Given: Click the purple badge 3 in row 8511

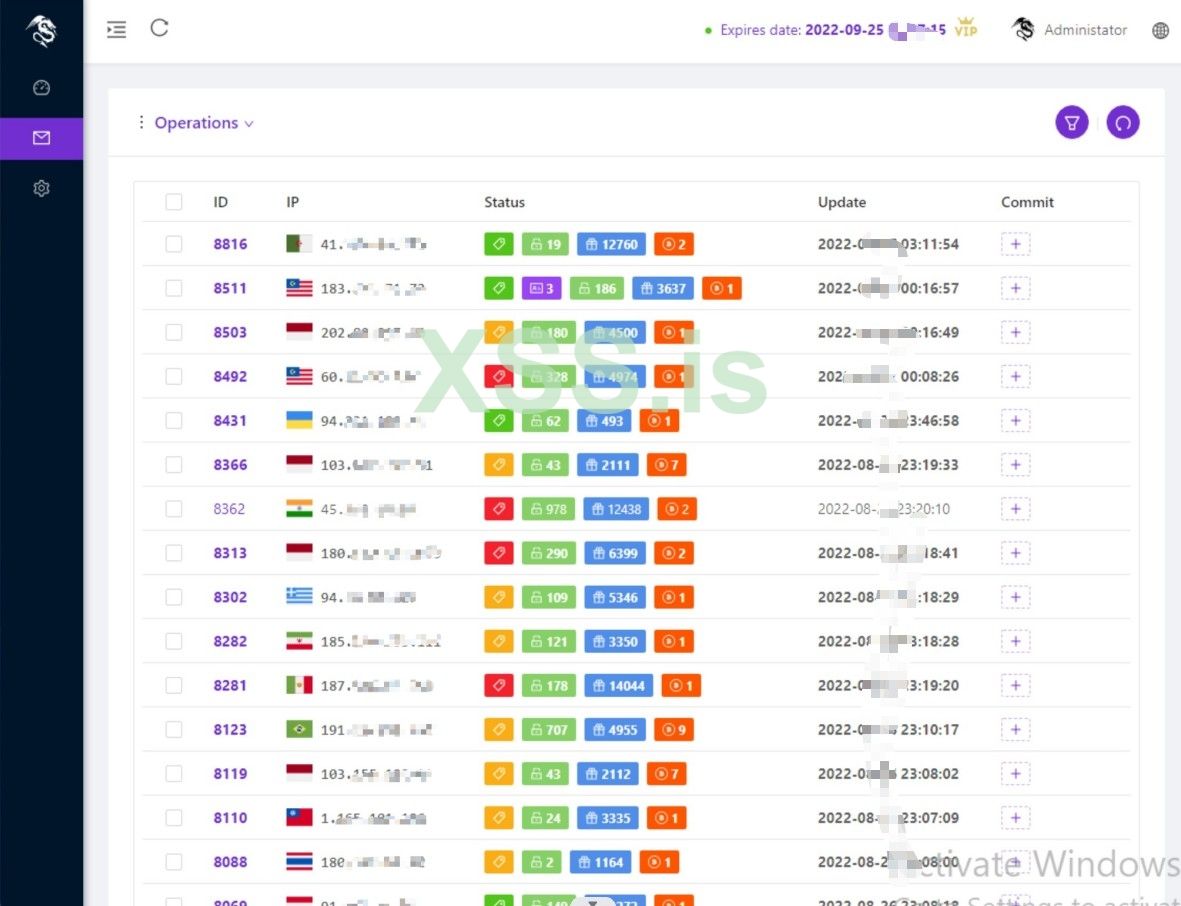Looking at the screenshot, I should 542,288.
